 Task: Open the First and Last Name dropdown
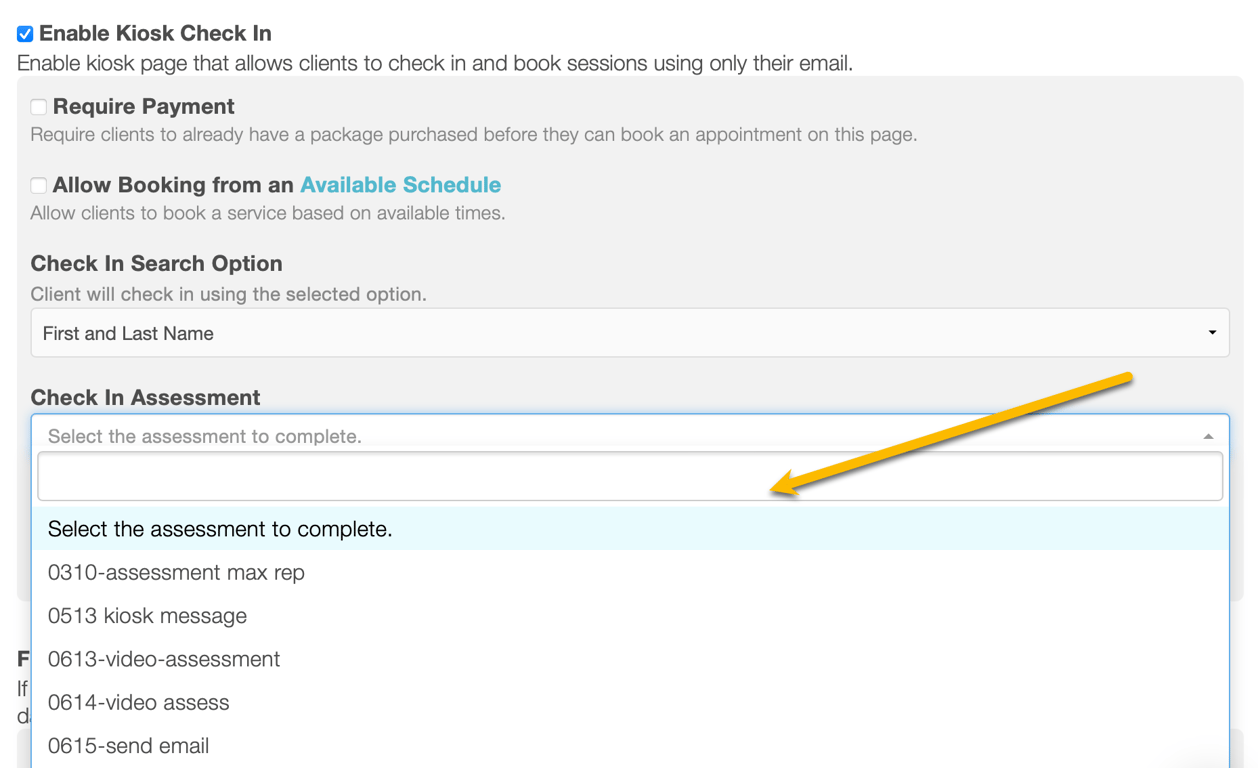point(620,333)
